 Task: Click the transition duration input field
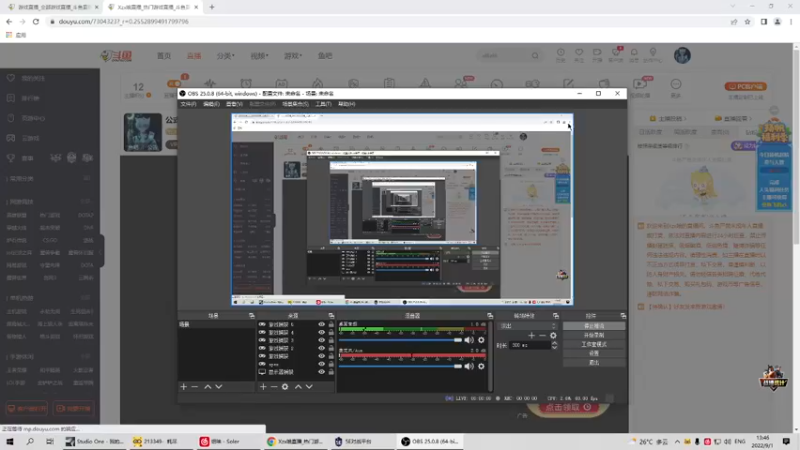tap(530, 345)
